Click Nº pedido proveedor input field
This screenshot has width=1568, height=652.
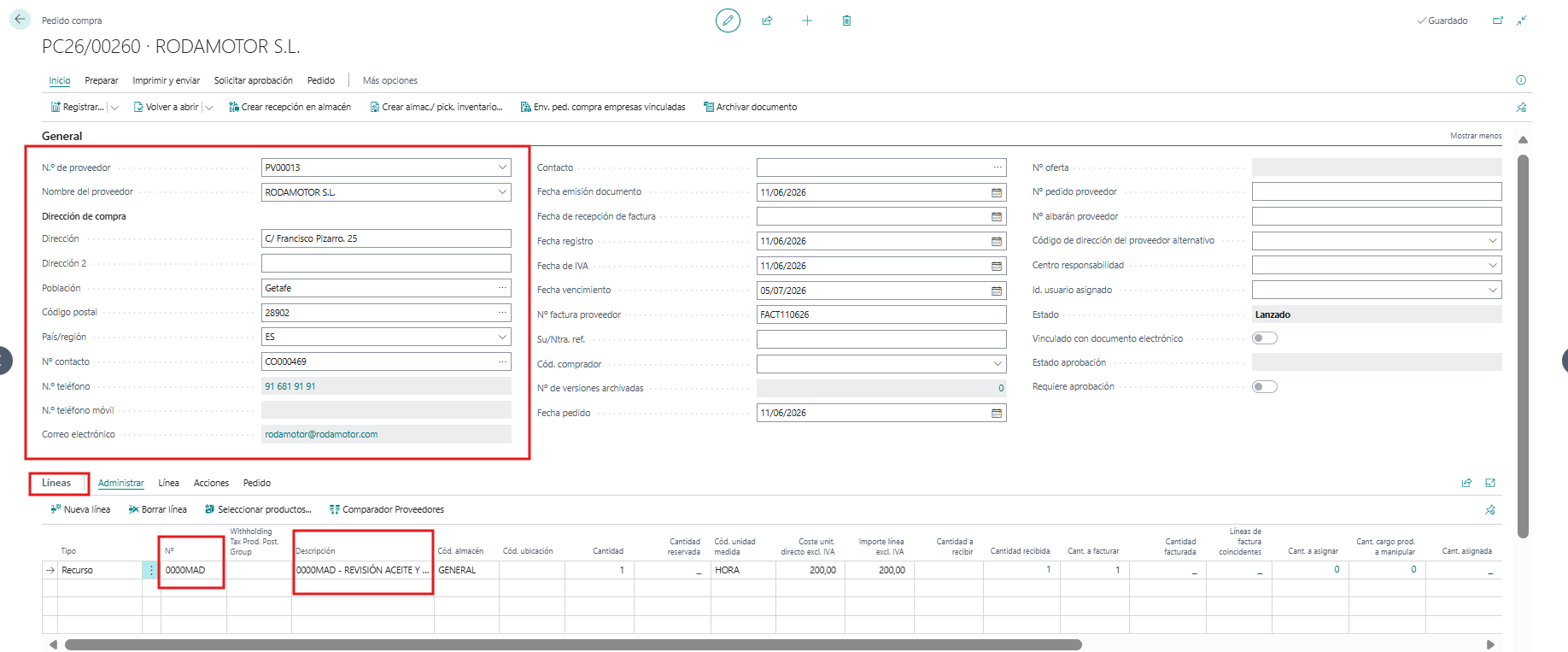[x=1377, y=191]
